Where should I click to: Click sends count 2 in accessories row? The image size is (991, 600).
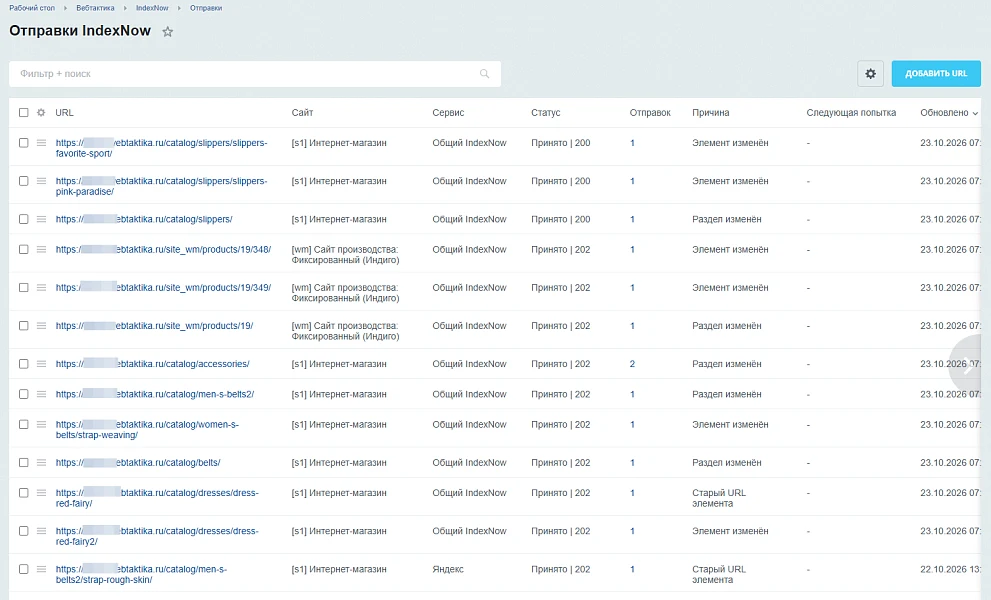632,364
